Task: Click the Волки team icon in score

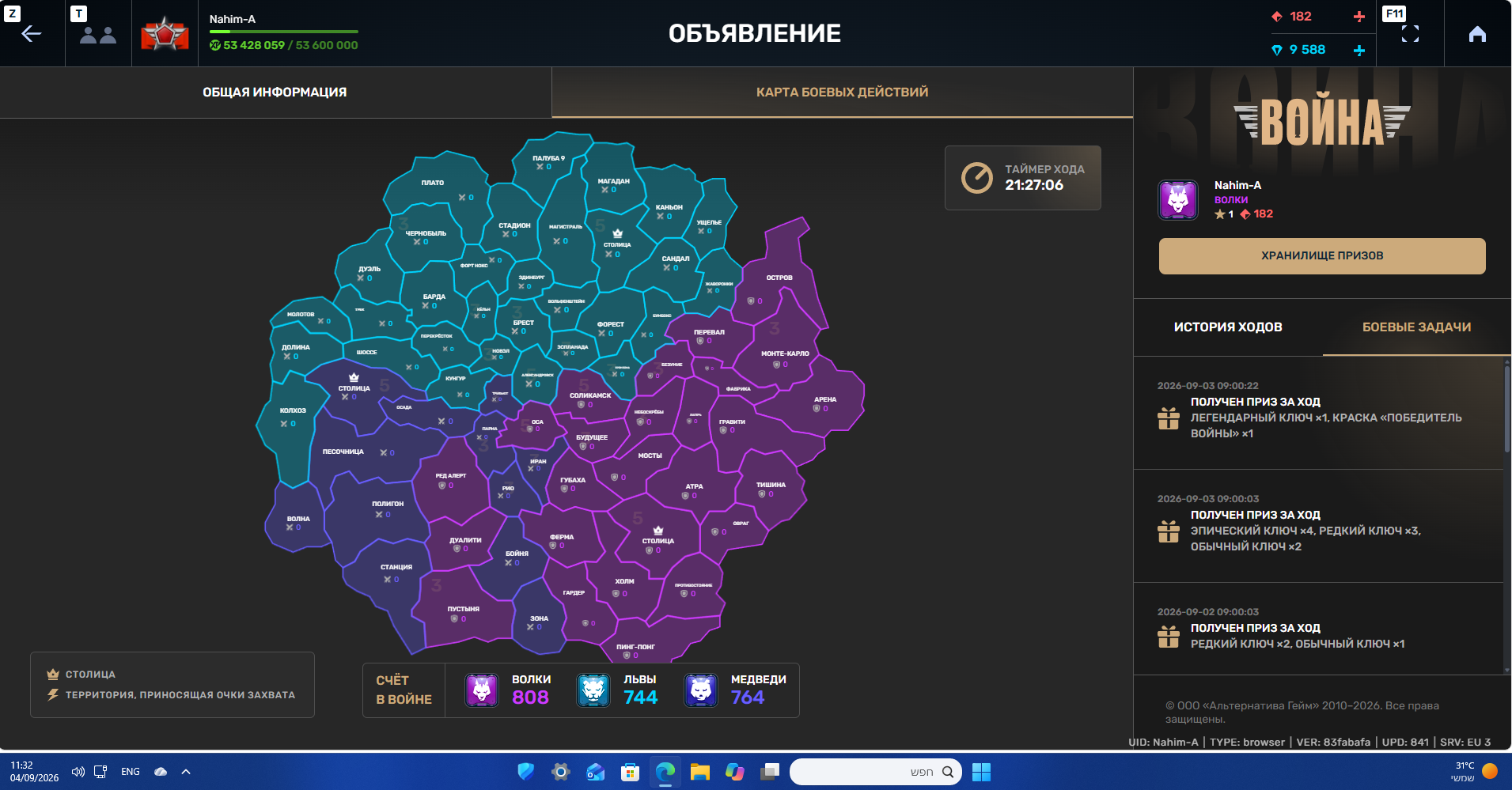Action: pos(482,690)
